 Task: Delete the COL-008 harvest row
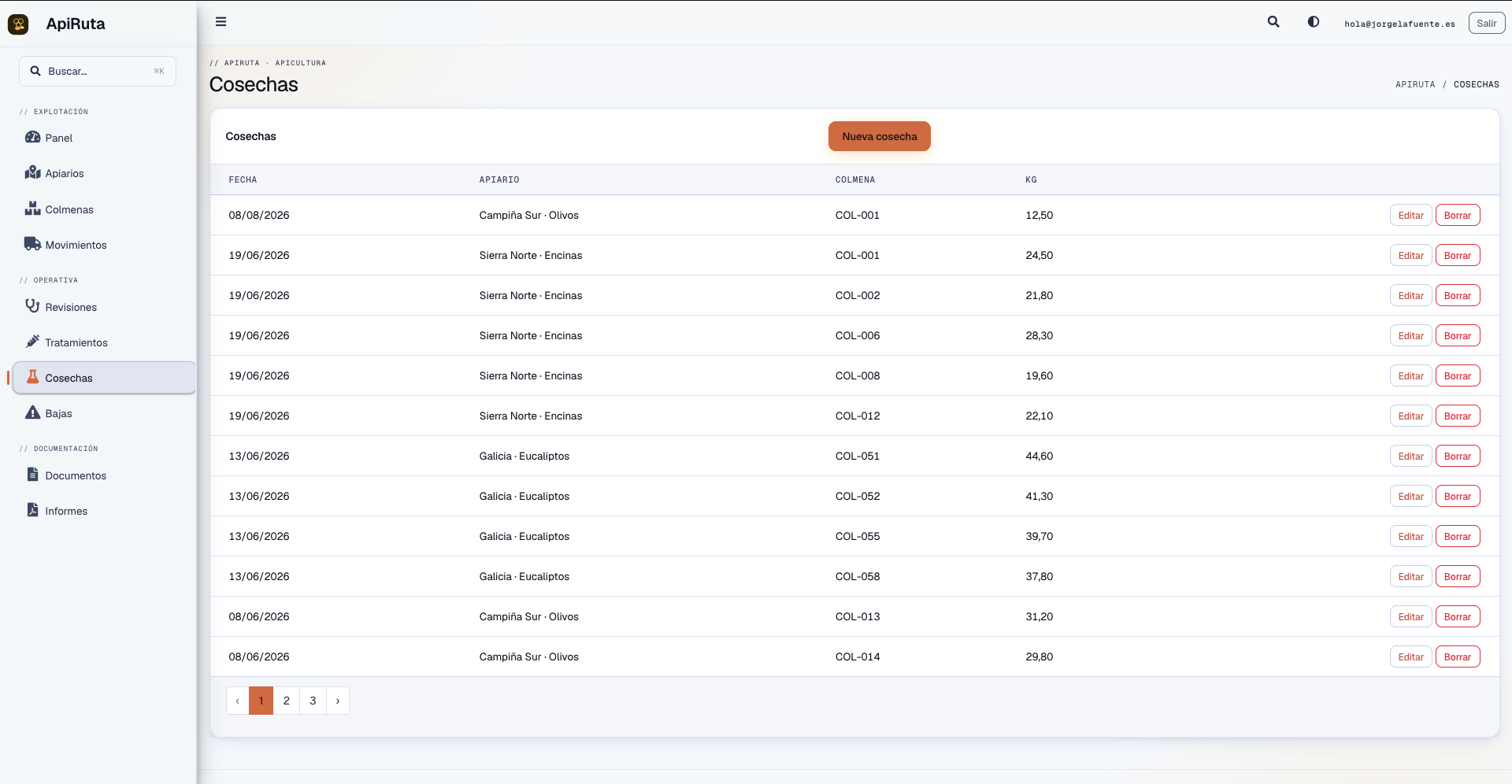point(1458,376)
